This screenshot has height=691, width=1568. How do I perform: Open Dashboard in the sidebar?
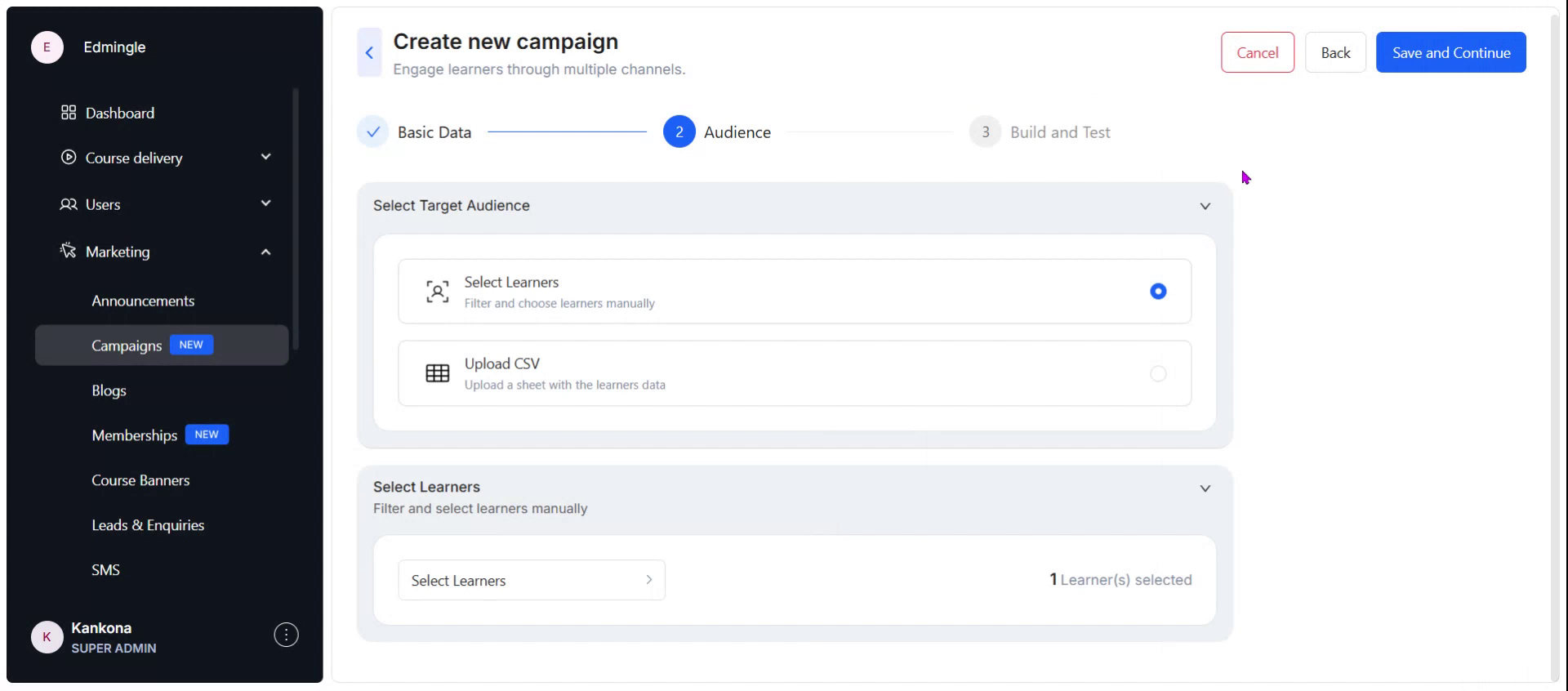pyautogui.click(x=119, y=113)
